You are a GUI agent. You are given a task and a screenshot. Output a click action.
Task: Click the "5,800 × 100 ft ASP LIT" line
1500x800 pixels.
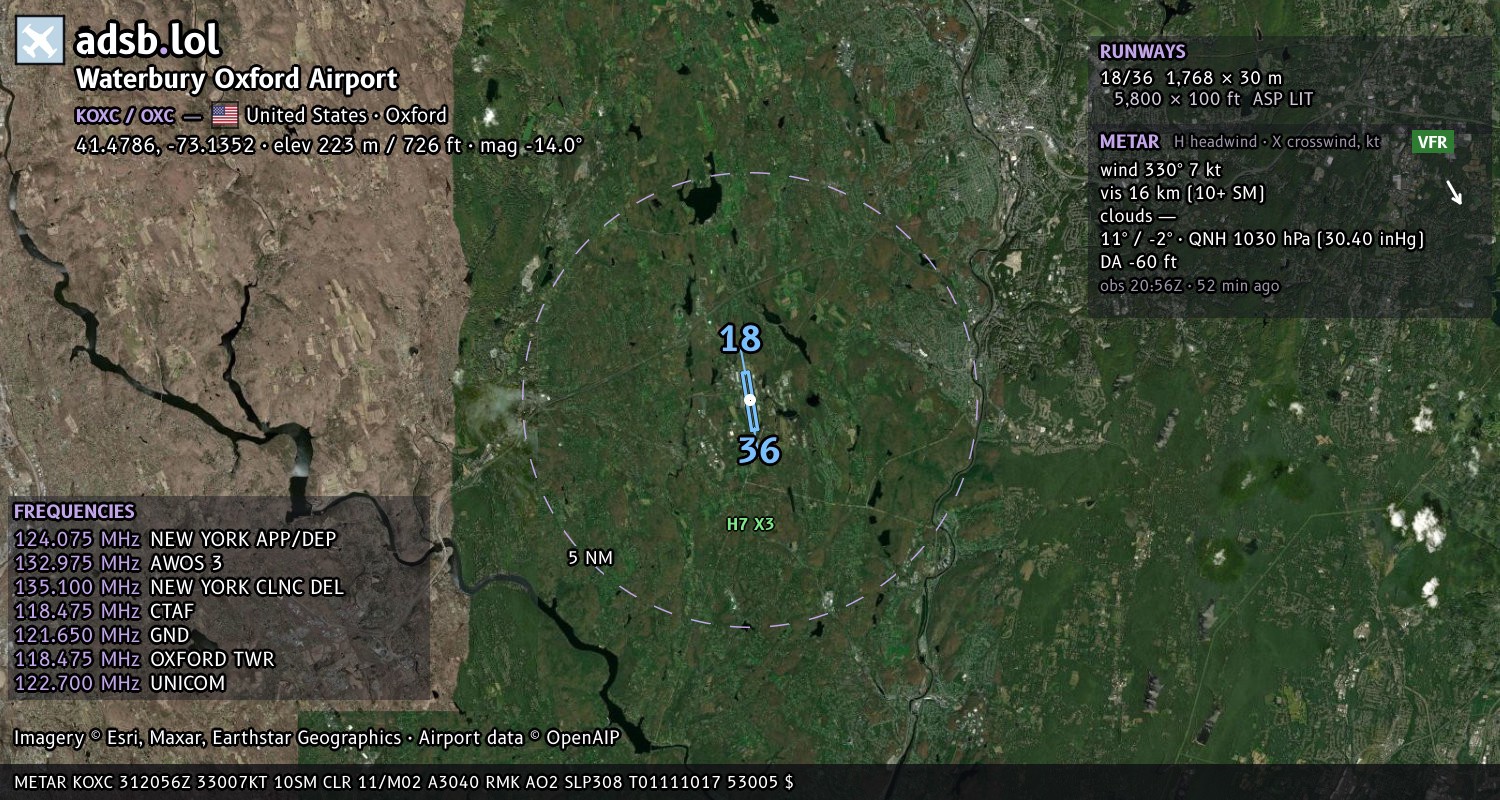click(1213, 99)
